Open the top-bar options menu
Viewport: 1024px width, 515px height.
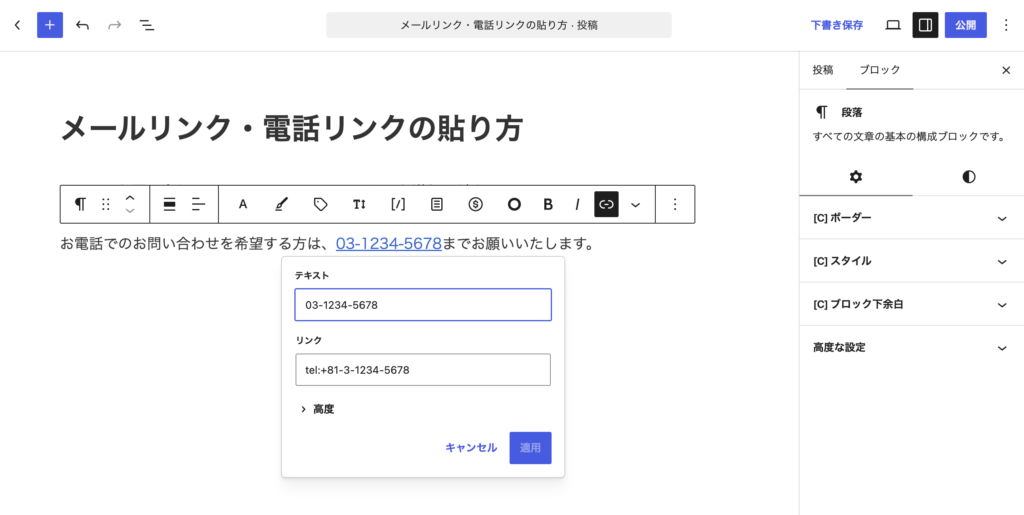pos(1006,25)
